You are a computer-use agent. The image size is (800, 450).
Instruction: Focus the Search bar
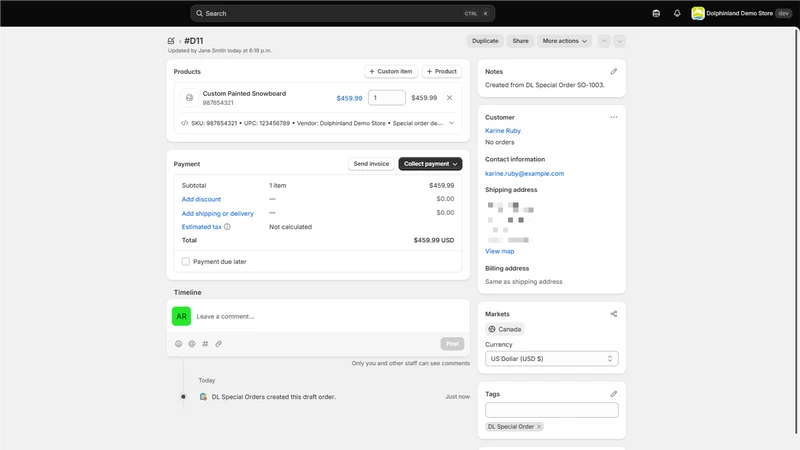tap(342, 14)
